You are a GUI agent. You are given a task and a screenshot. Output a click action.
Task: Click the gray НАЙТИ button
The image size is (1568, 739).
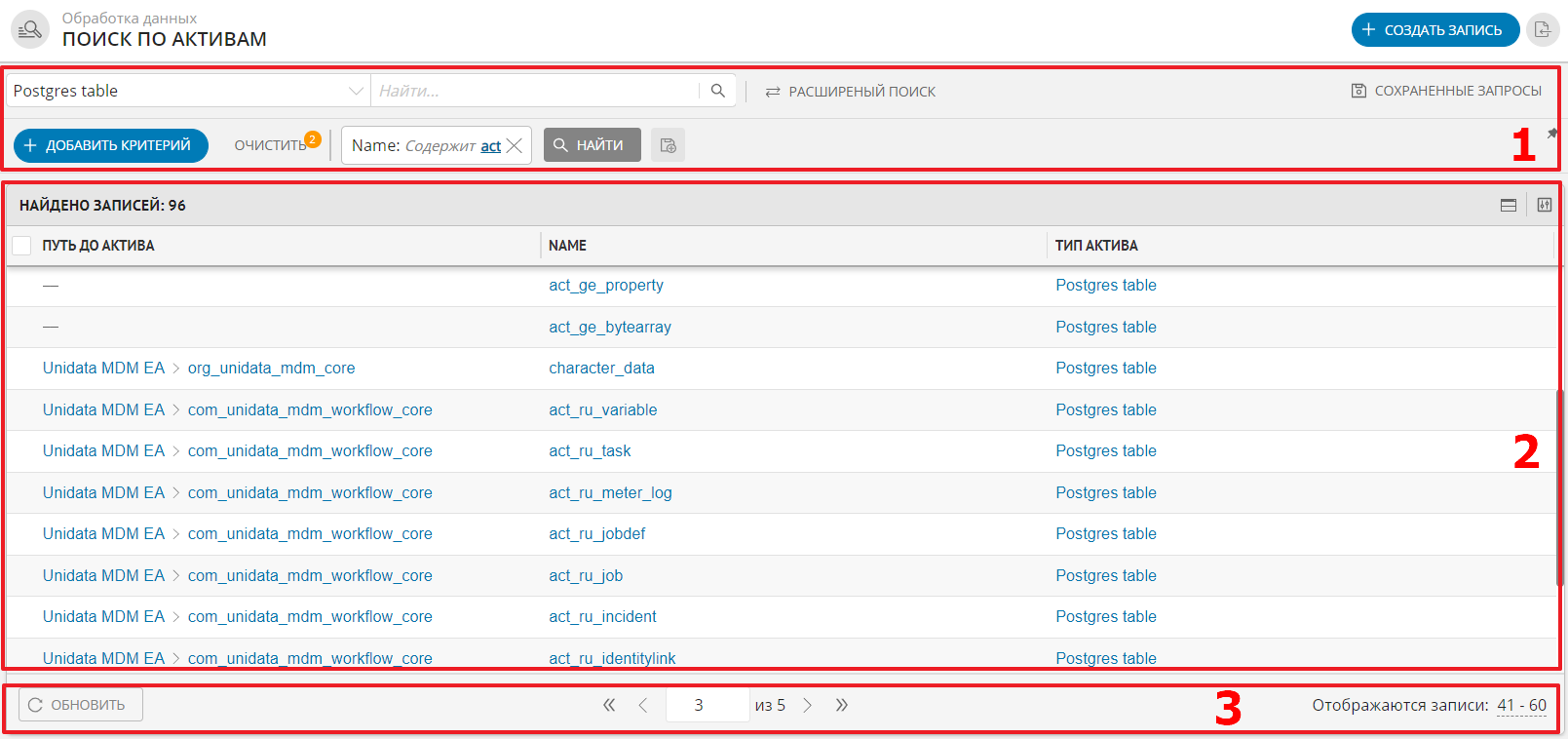coord(593,145)
